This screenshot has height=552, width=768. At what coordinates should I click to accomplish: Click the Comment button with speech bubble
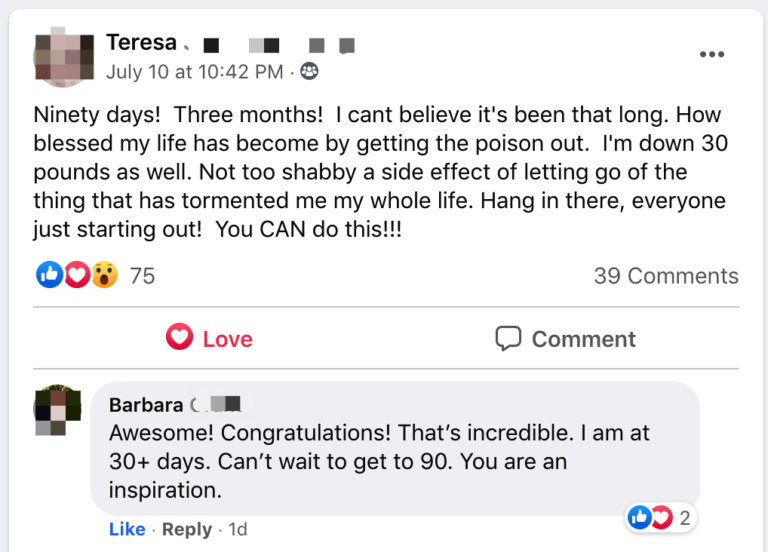[x=566, y=339]
